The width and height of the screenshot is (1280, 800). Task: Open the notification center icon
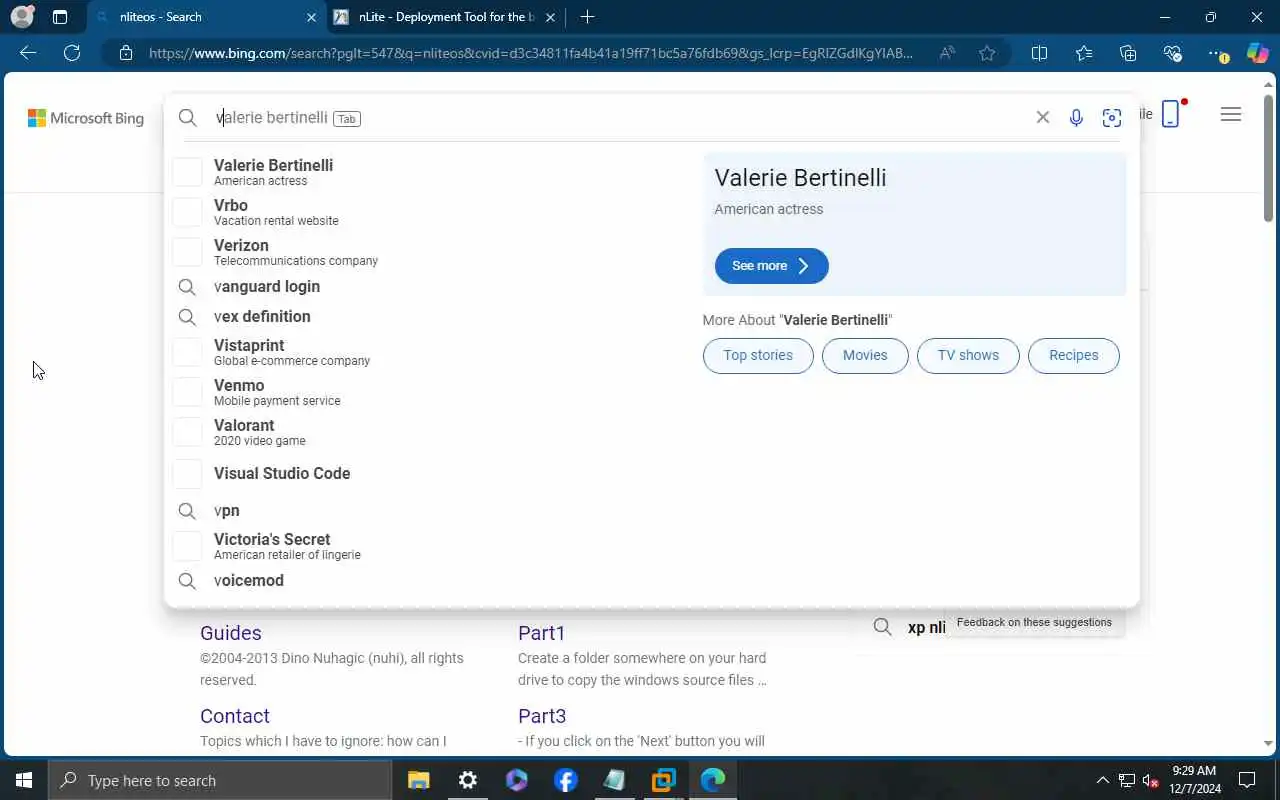click(1247, 780)
